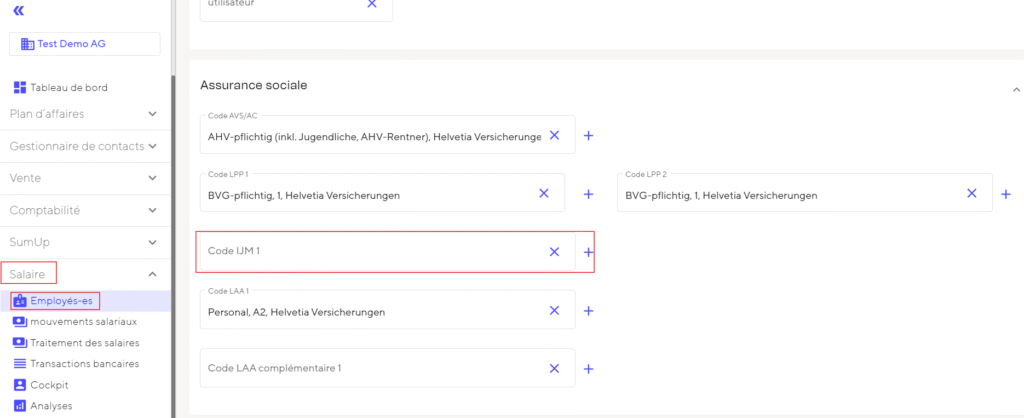
Task: Click plus next to Code LPP 2
Action: (x=1006, y=194)
